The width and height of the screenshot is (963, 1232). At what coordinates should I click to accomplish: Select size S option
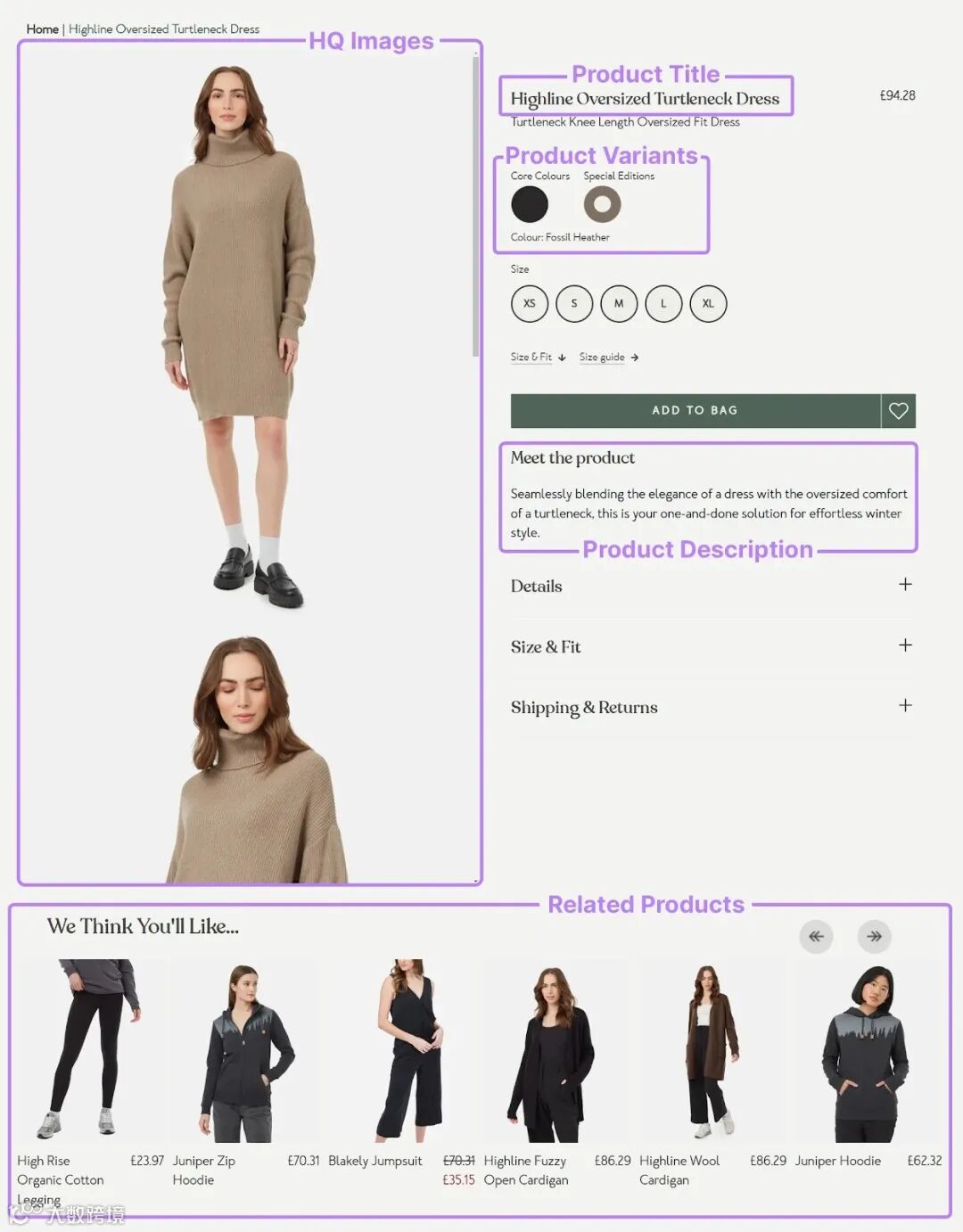pos(574,304)
